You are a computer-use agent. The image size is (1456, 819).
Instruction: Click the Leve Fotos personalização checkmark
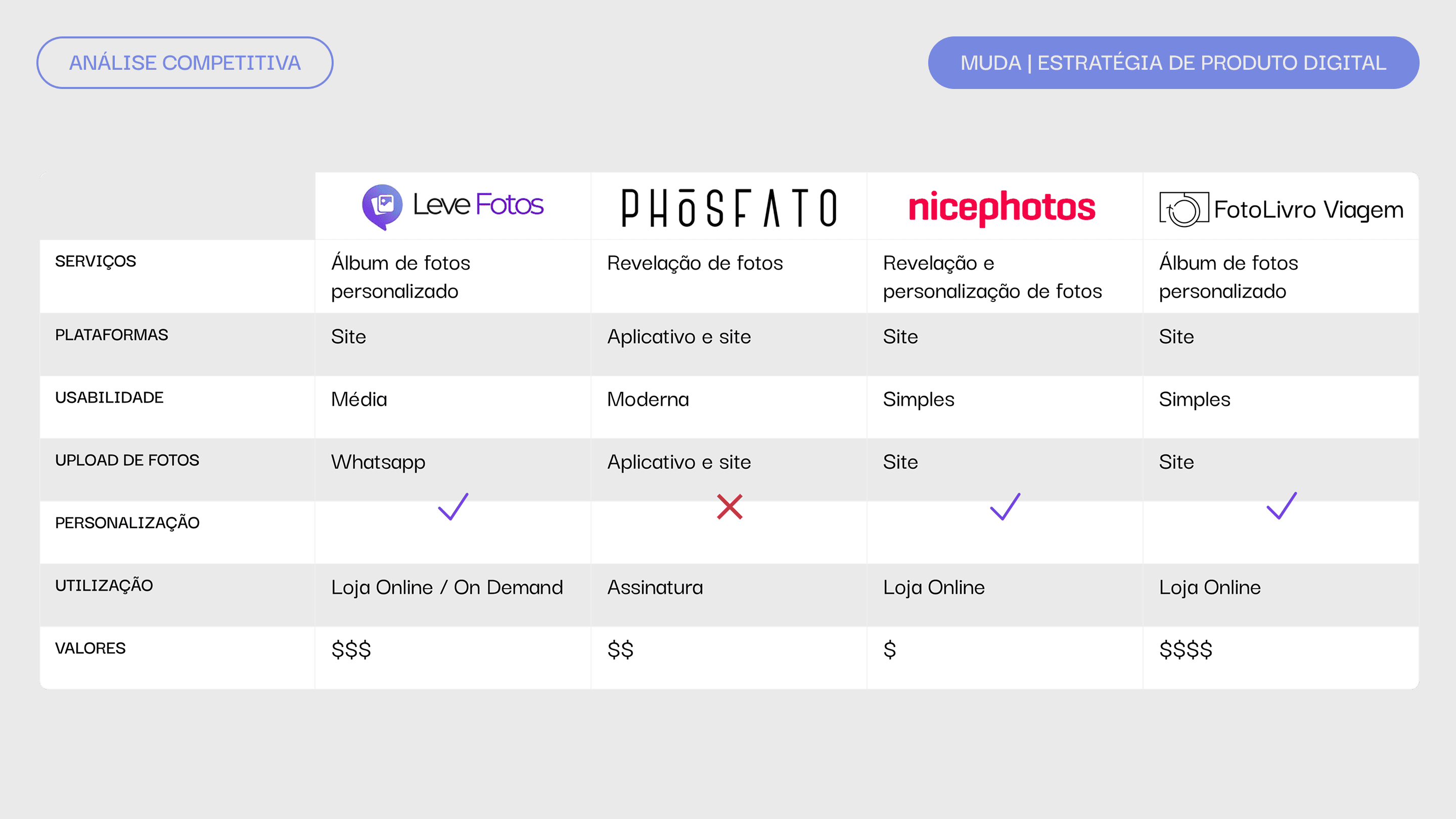tap(453, 506)
